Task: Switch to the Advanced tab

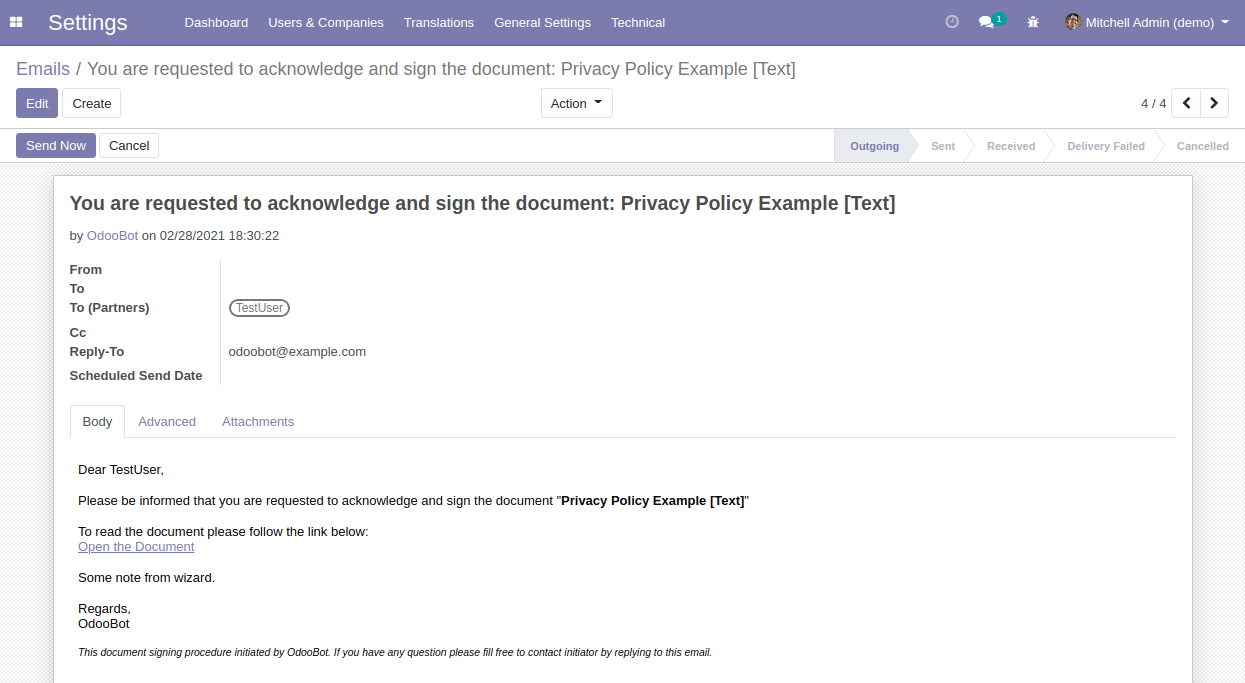Action: 167,421
